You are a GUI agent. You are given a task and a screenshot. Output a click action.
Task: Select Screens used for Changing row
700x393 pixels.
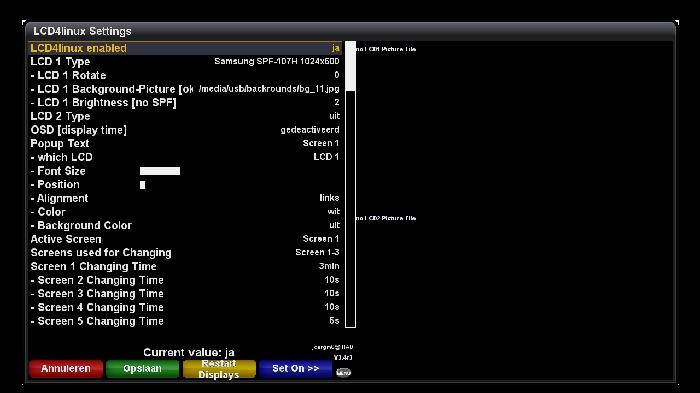pos(185,253)
